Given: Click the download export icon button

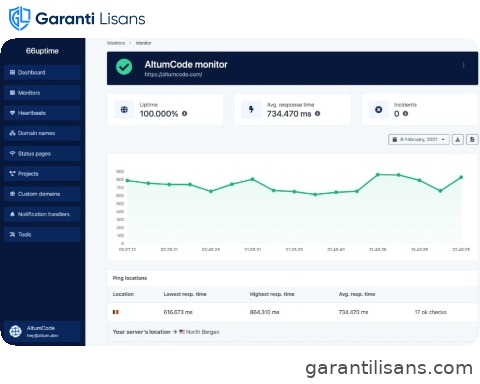Looking at the screenshot, I should [458, 139].
